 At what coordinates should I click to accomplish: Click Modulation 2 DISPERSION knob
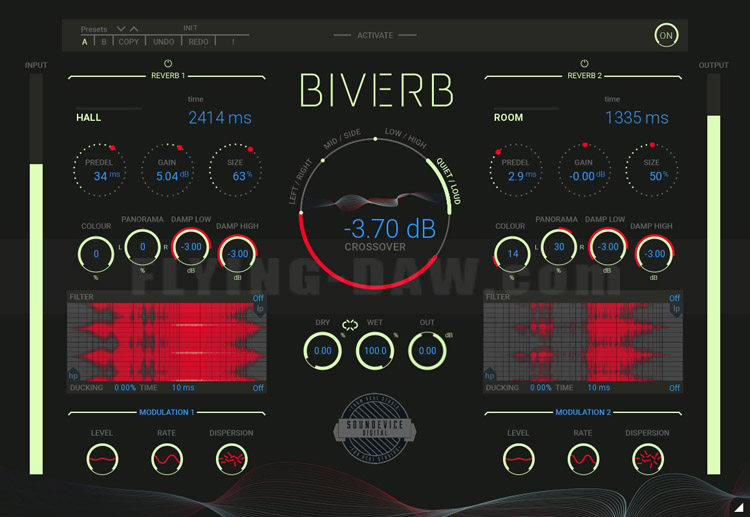648,459
